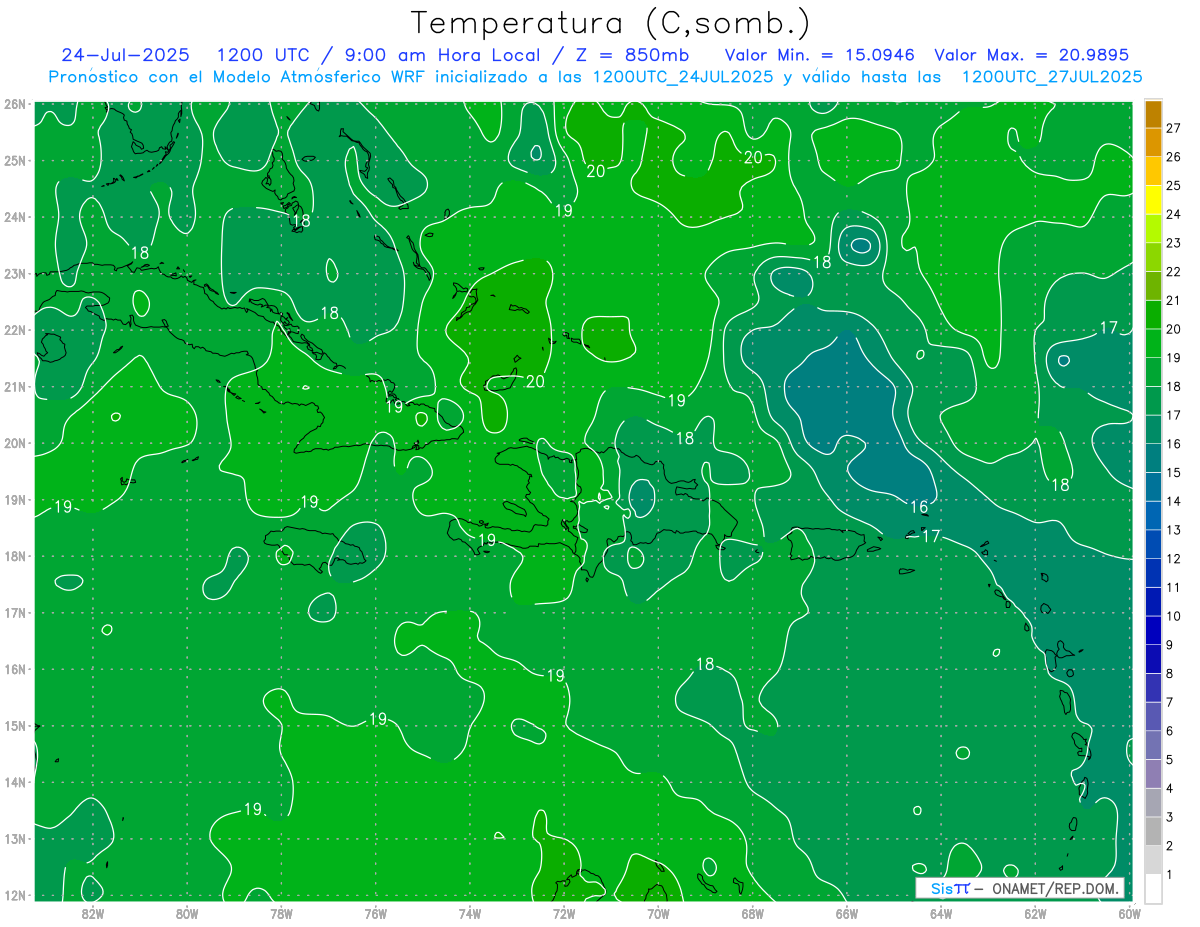Click the '76W' longitude axis label

click(375, 913)
